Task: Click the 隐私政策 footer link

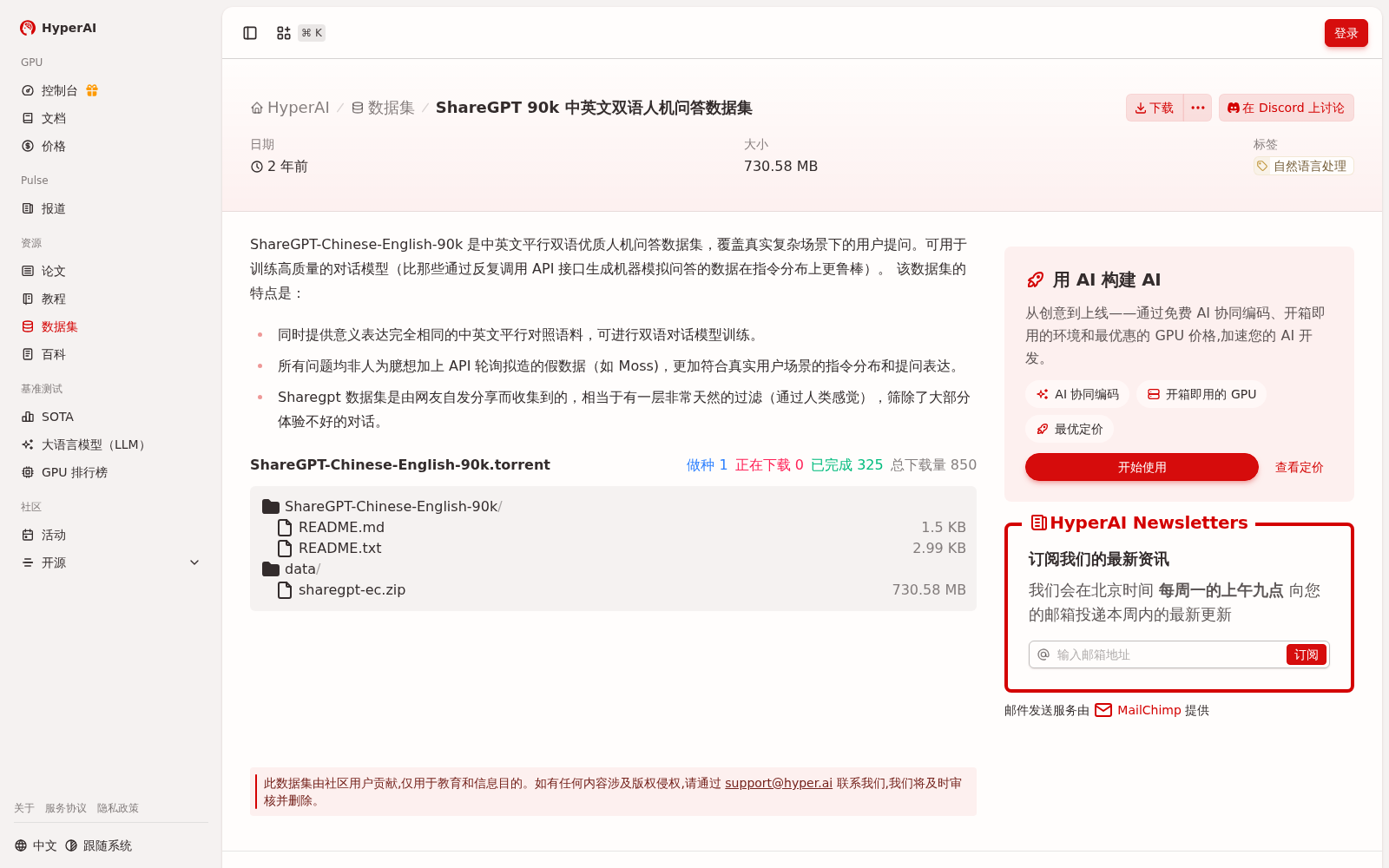Action: click(x=118, y=808)
